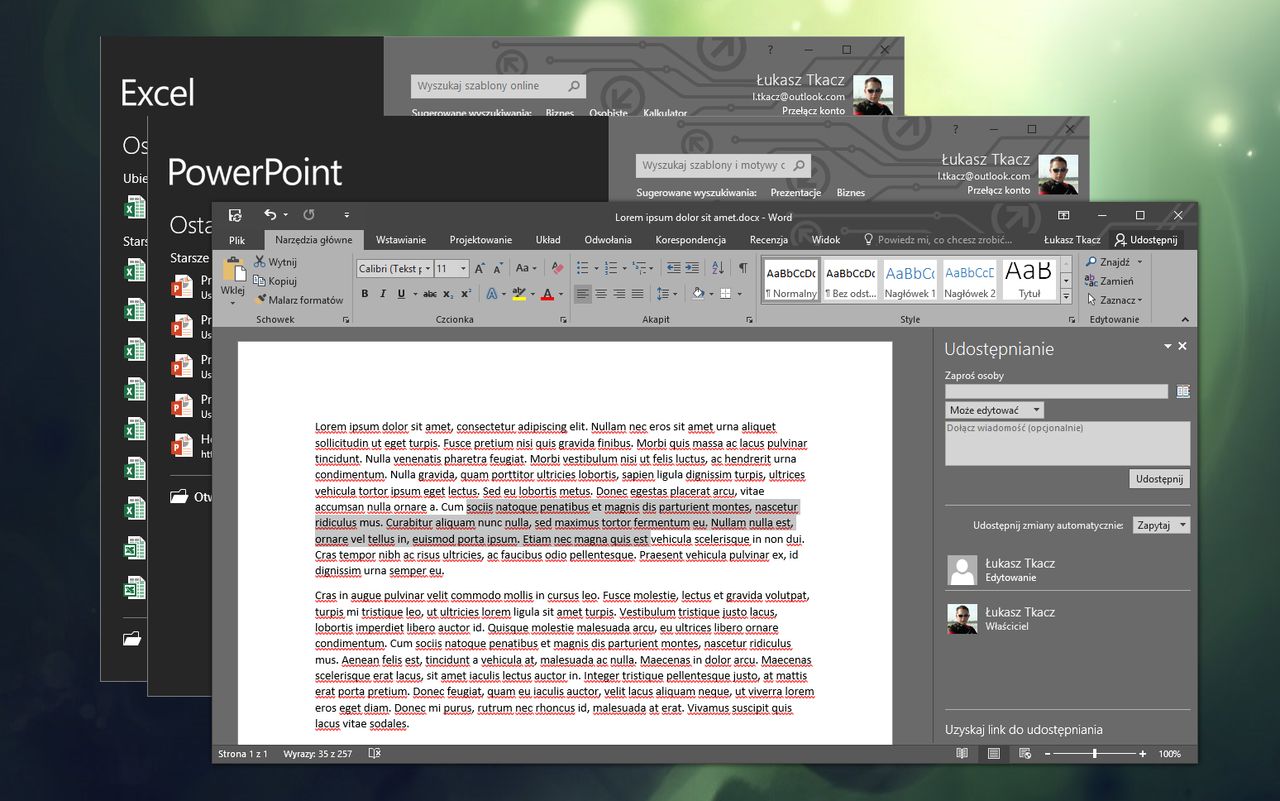Viewport: 1280px width, 801px height.
Task: Increase paragraph indent
Action: click(692, 268)
